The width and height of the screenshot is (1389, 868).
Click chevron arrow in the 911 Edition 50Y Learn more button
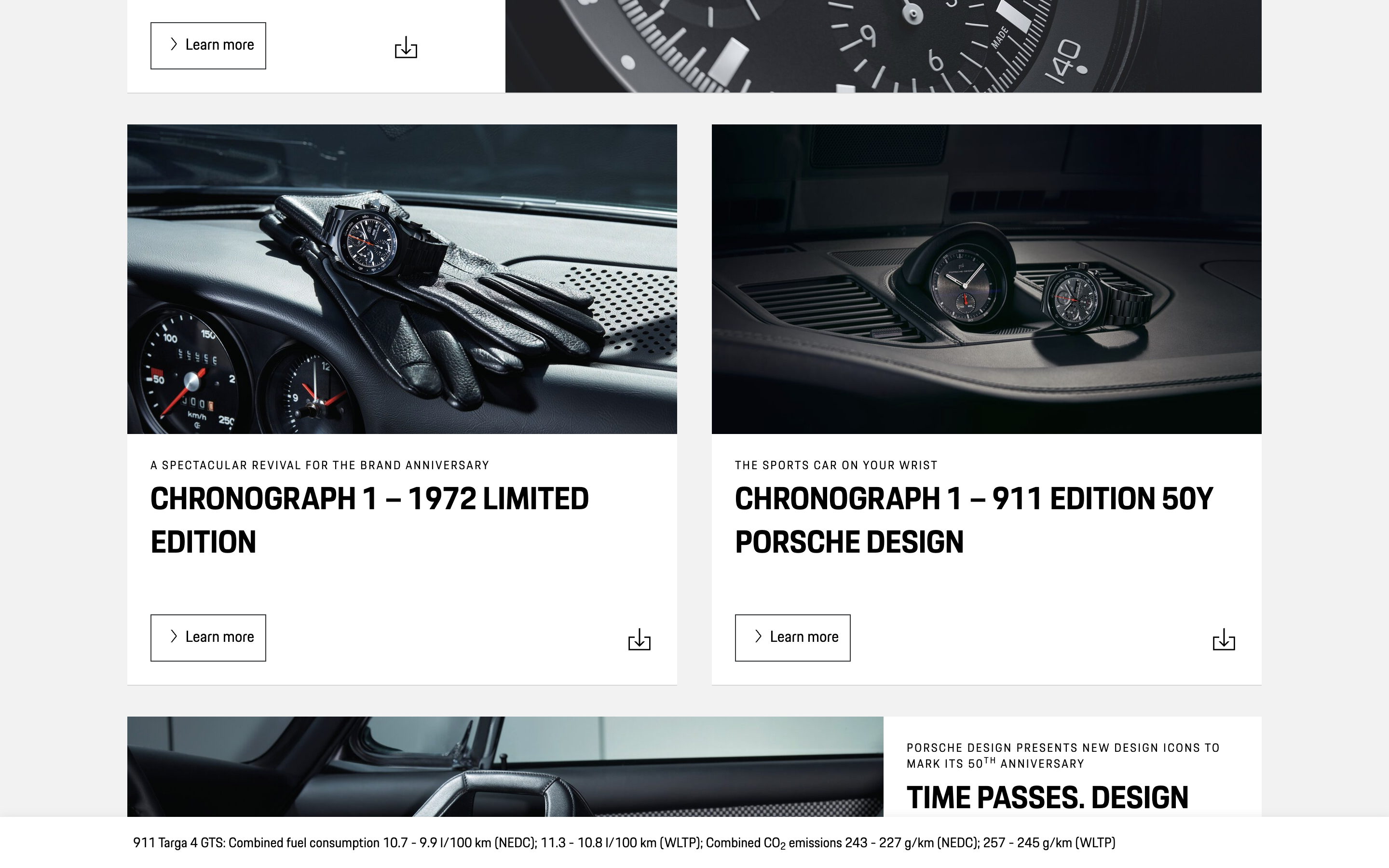(x=758, y=636)
